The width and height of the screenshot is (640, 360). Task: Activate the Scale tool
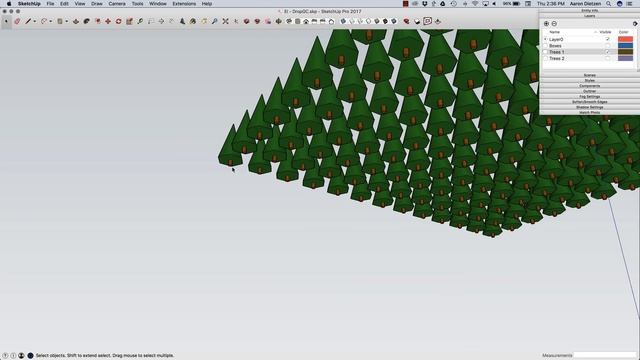point(129,21)
